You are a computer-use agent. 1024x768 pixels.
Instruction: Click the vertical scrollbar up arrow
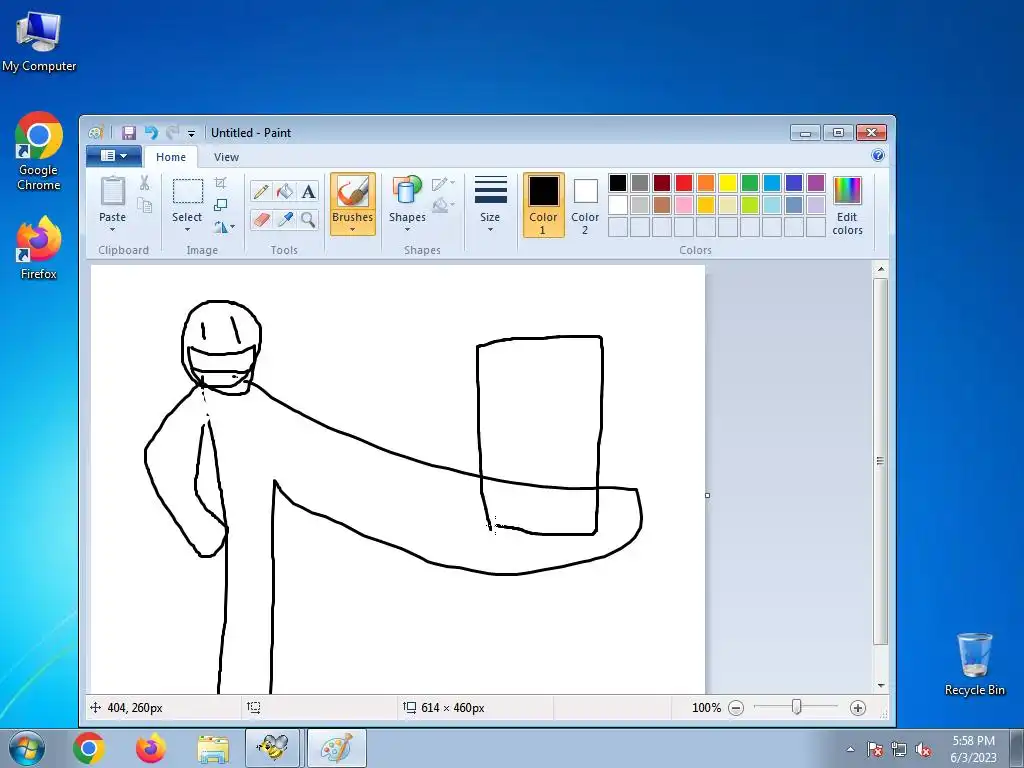(881, 269)
